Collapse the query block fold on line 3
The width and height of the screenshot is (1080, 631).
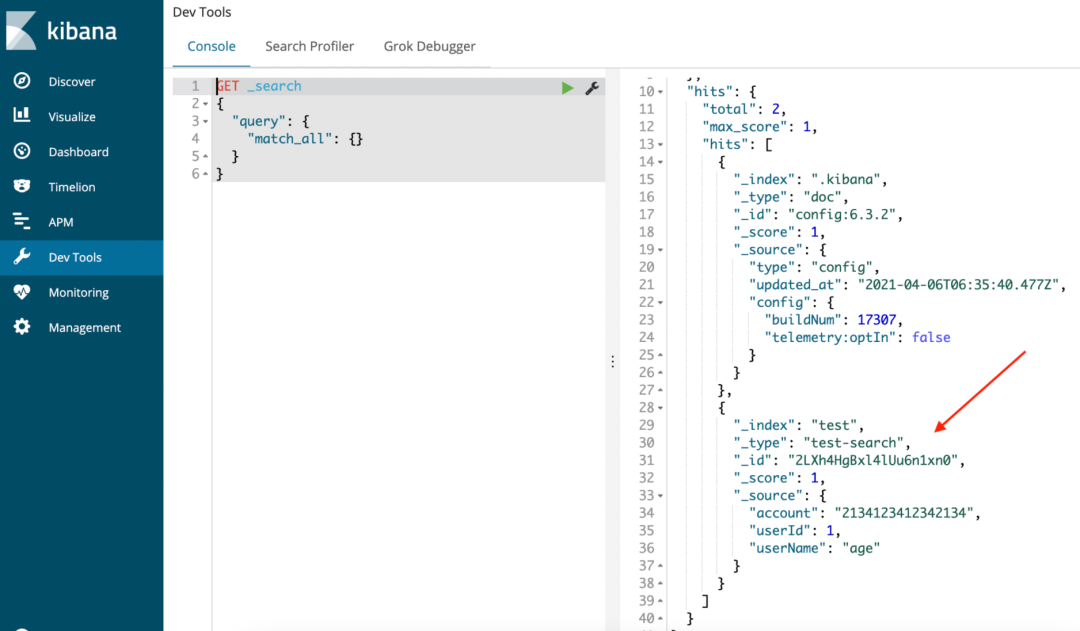click(x=205, y=122)
